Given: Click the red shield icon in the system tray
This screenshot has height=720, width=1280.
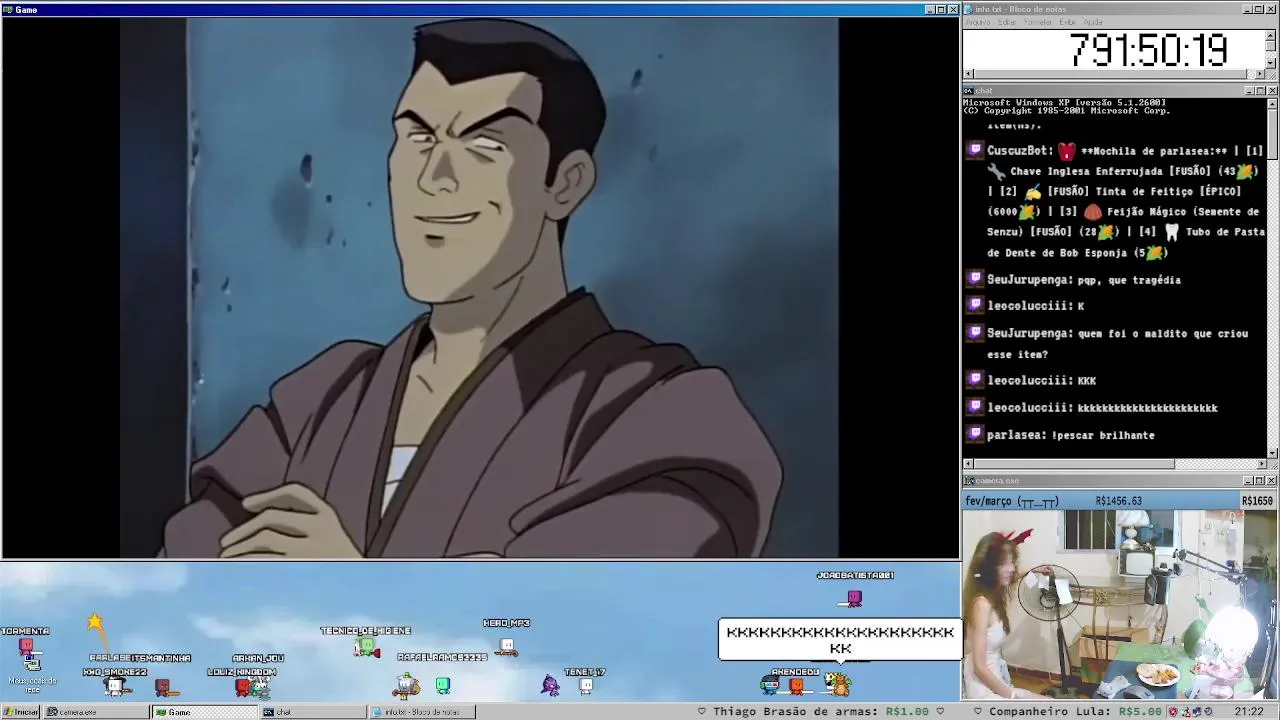Looking at the screenshot, I should (1172, 712).
